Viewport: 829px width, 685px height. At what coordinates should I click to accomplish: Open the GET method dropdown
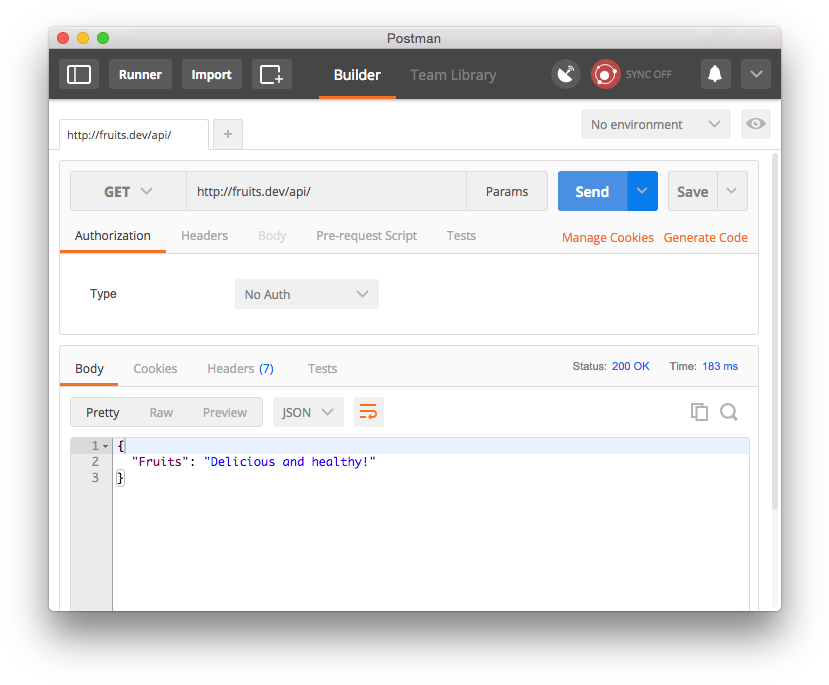click(128, 192)
